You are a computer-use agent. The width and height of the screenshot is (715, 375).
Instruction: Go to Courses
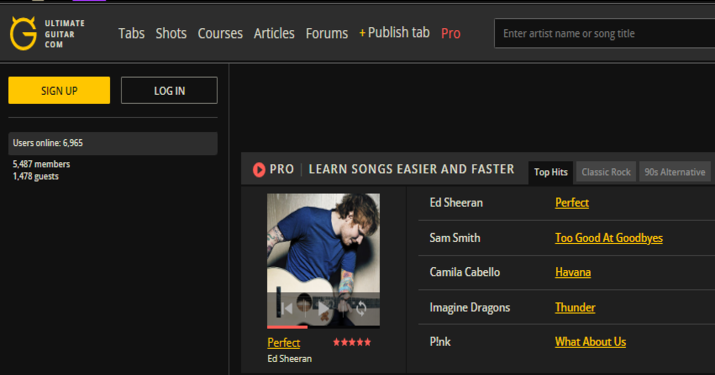tap(220, 33)
